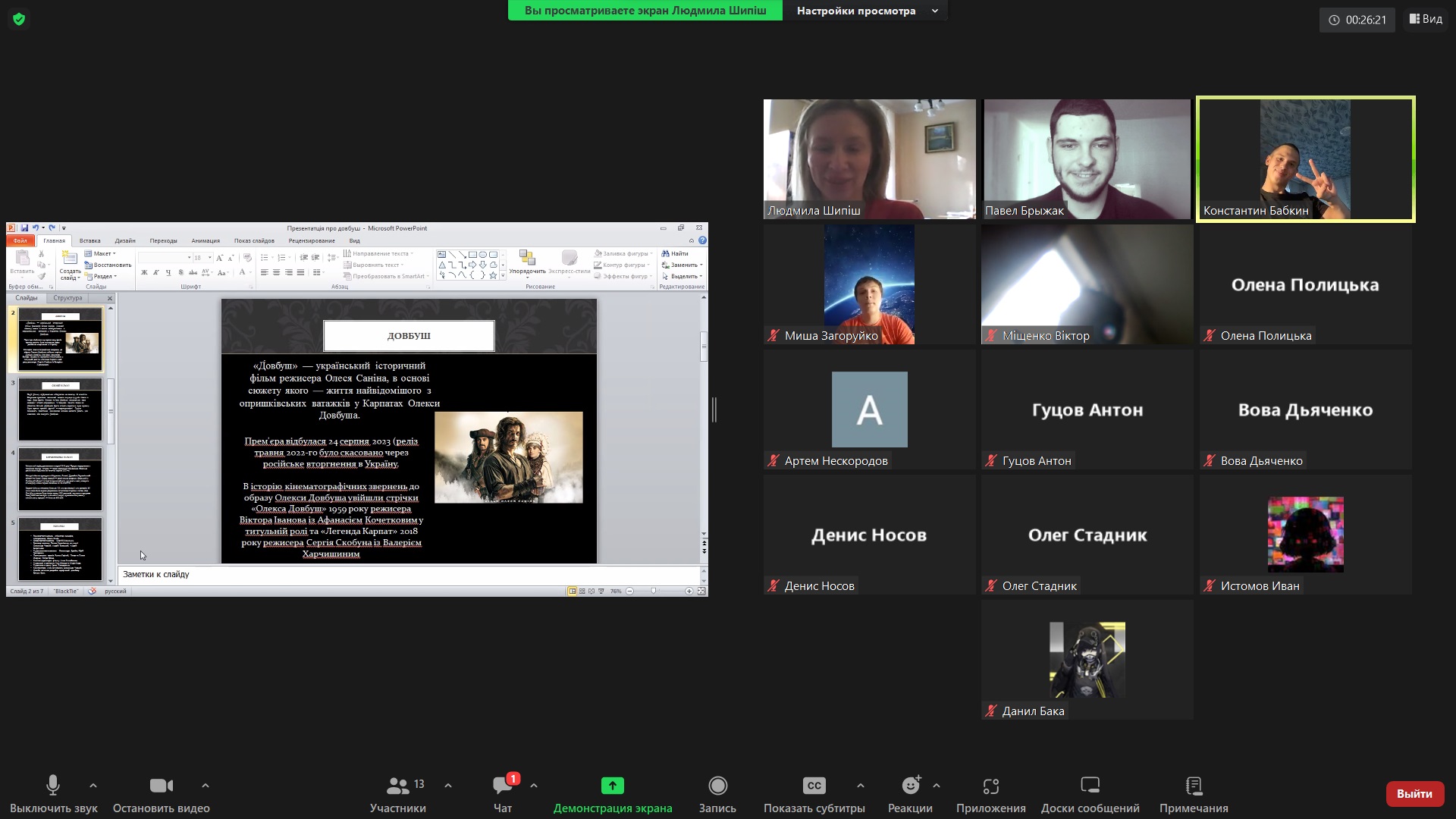Expand subtitle options arrow next to CC
Screen dimensions: 1456x819
(x=860, y=786)
